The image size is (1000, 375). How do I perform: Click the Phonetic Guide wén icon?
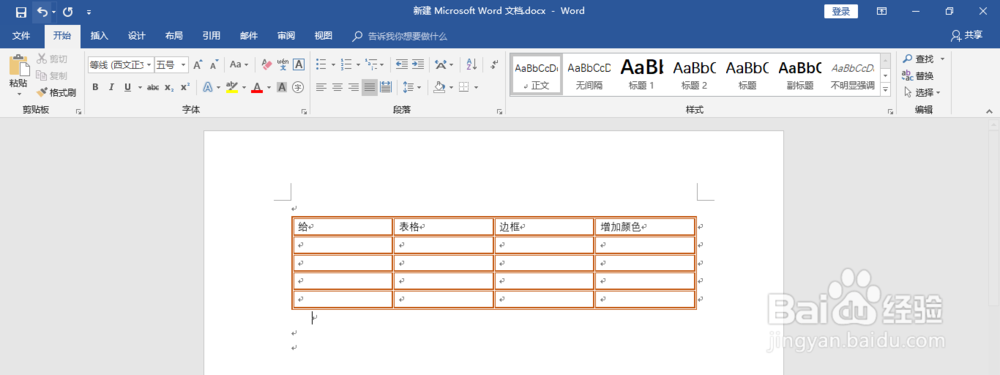point(283,64)
